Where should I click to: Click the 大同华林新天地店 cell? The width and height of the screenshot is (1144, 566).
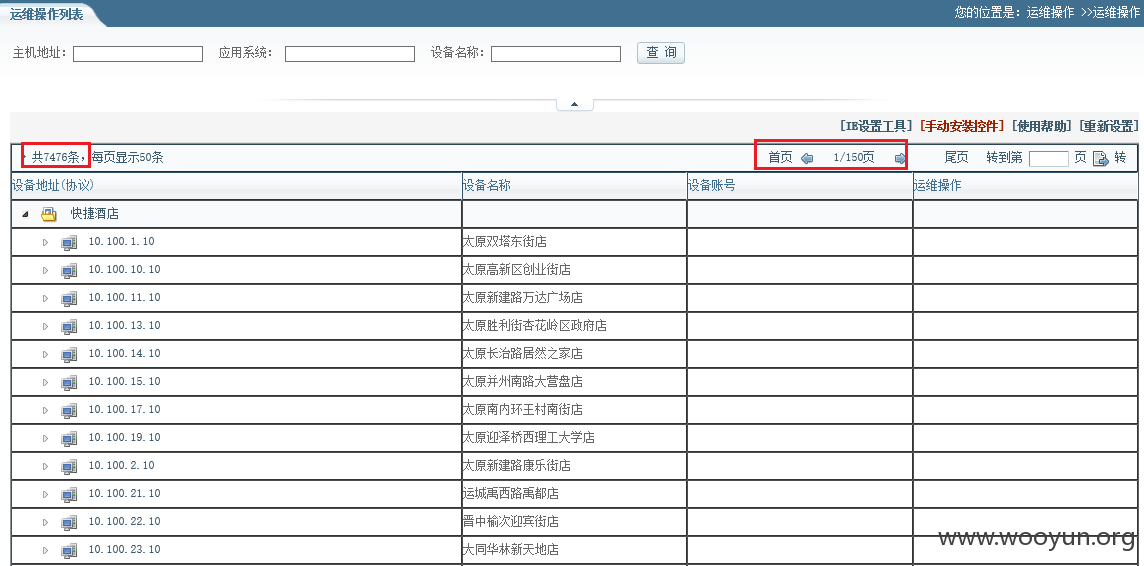click(574, 551)
